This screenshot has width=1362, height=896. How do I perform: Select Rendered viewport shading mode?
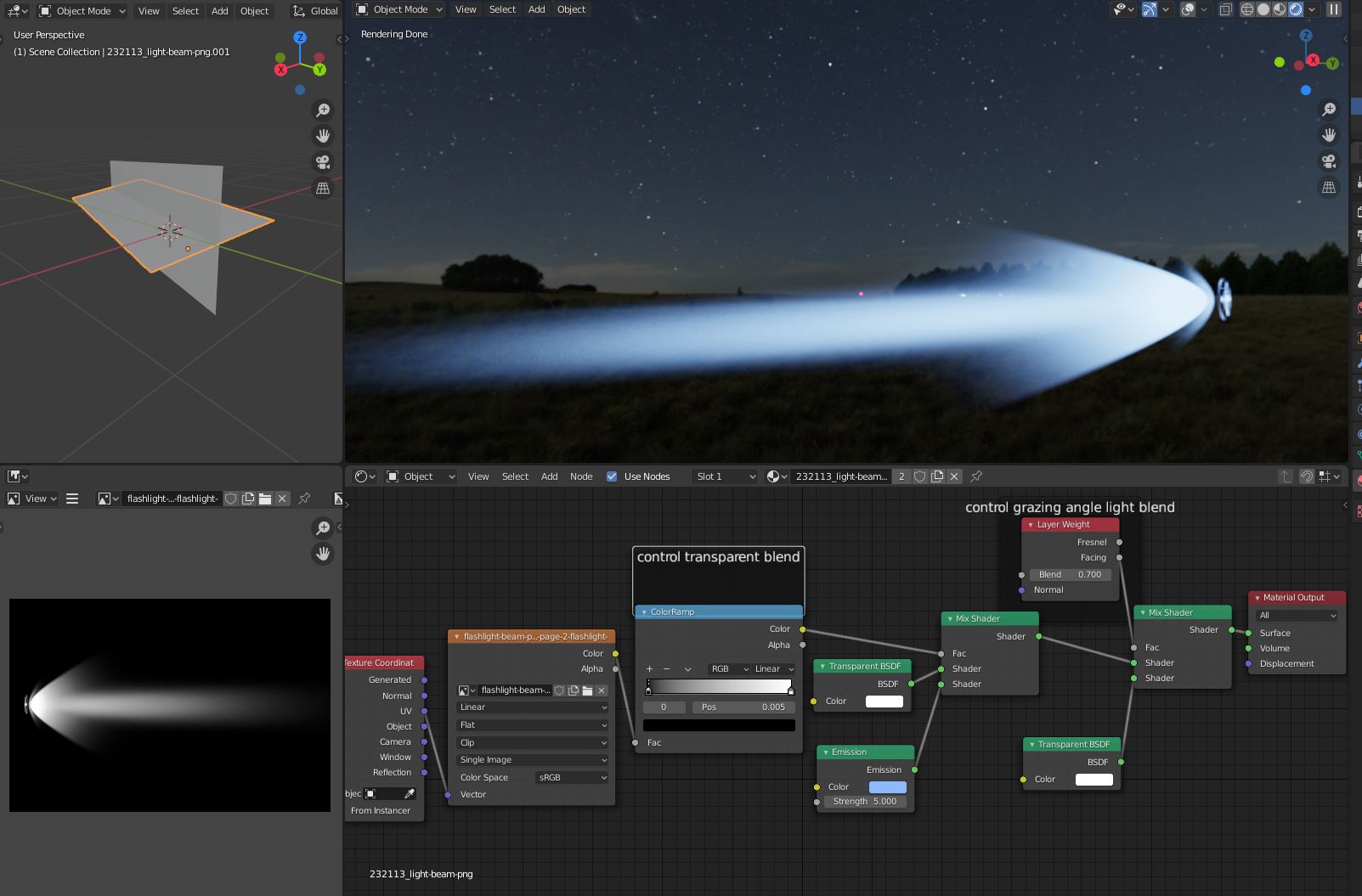[1294, 9]
